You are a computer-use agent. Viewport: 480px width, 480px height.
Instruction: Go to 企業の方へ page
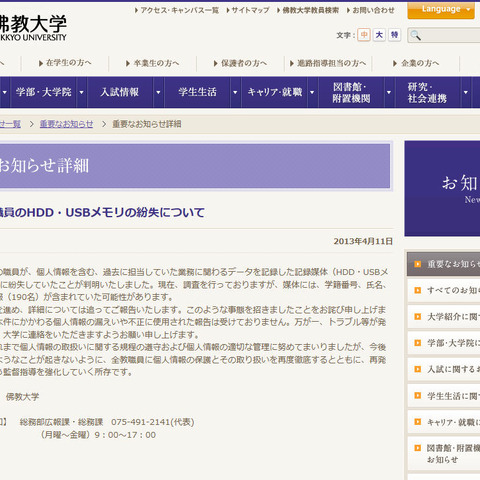coord(416,63)
